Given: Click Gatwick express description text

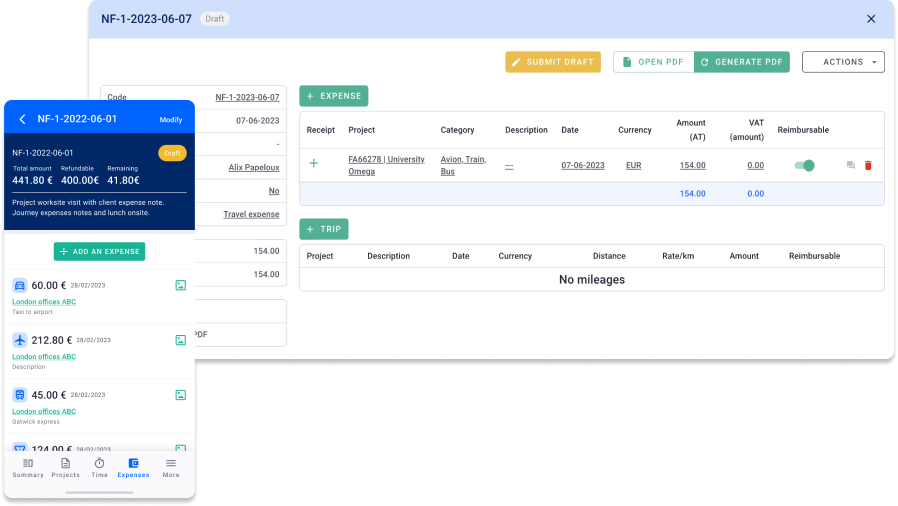Looking at the screenshot, I should [x=36, y=422].
